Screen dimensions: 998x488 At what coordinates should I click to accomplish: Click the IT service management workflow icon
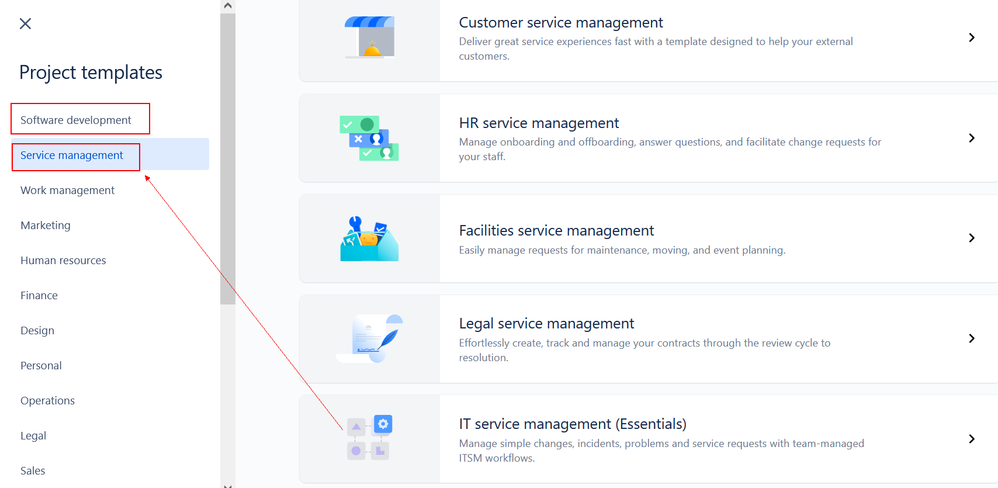(x=369, y=437)
